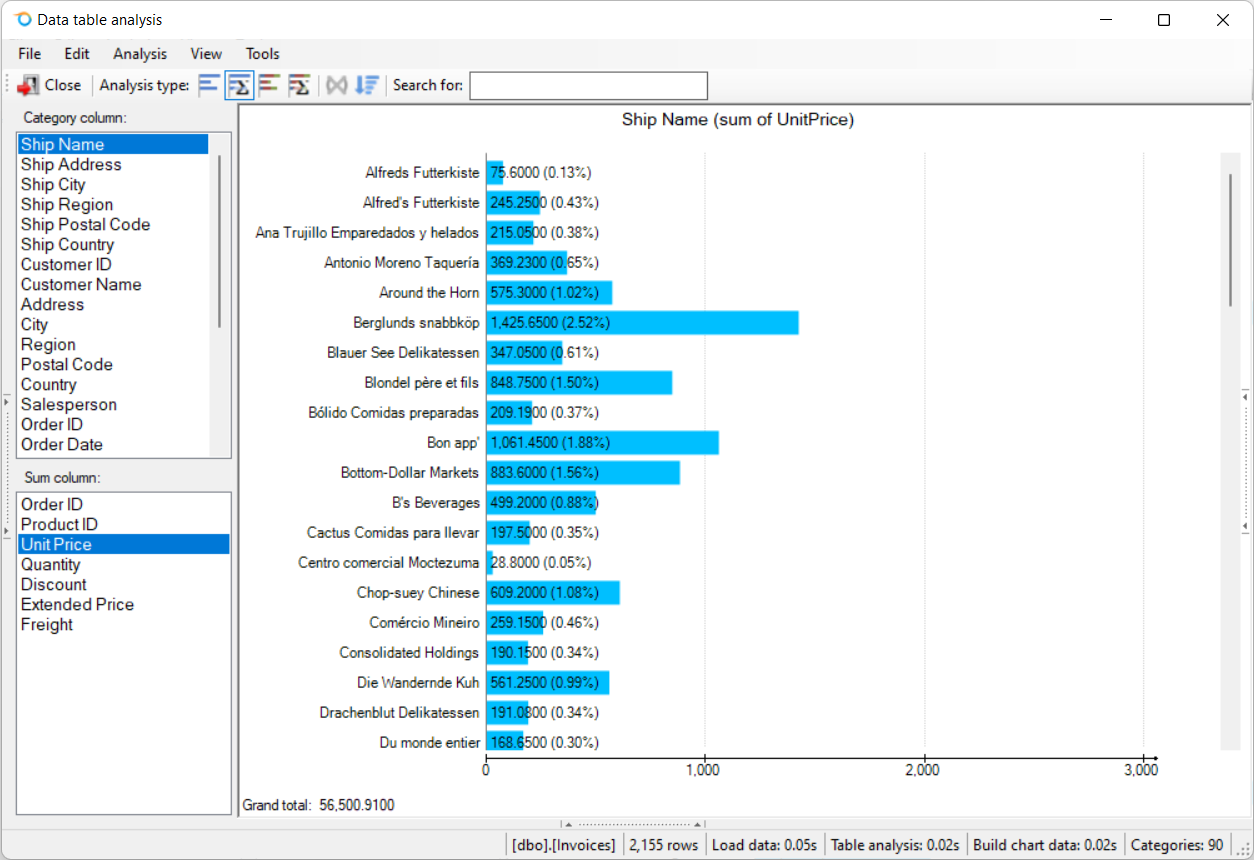Open the File menu
Viewport: 1254px width, 860px height.
click(29, 54)
